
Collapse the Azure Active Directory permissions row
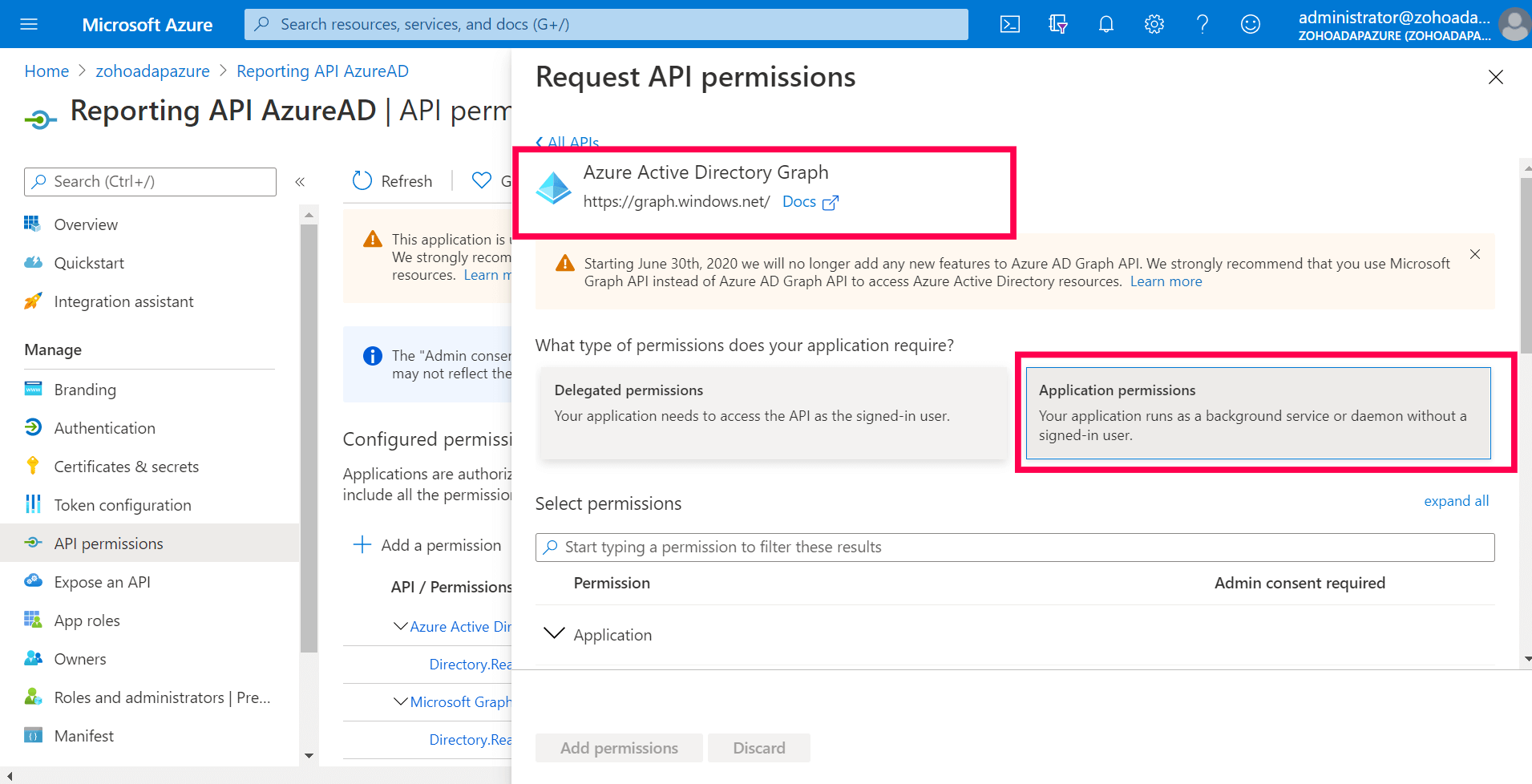click(401, 626)
